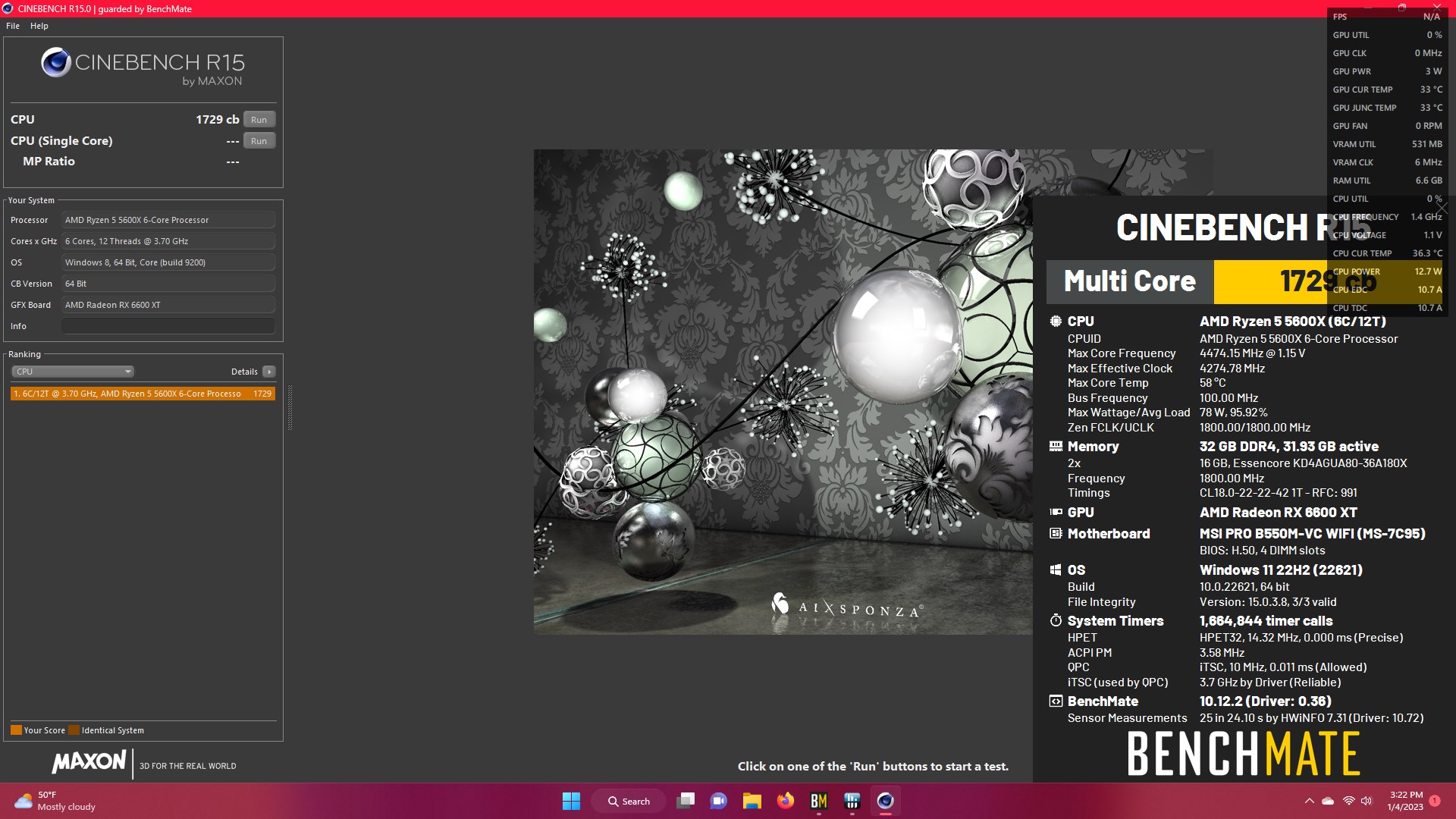This screenshot has height=819, width=1456.
Task: Open the Windows Start menu
Action: pos(571,801)
